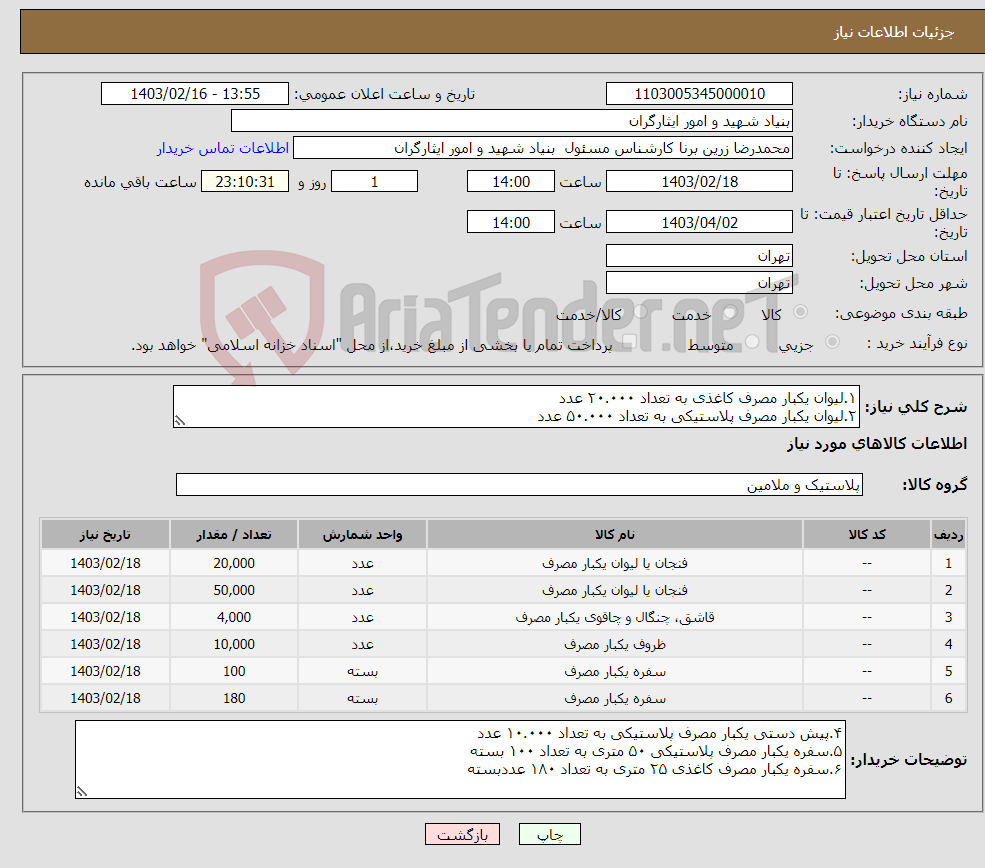This screenshot has height=868, width=985.
Task: Click the شرح کلی نیاز description textarea
Action: 516,406
